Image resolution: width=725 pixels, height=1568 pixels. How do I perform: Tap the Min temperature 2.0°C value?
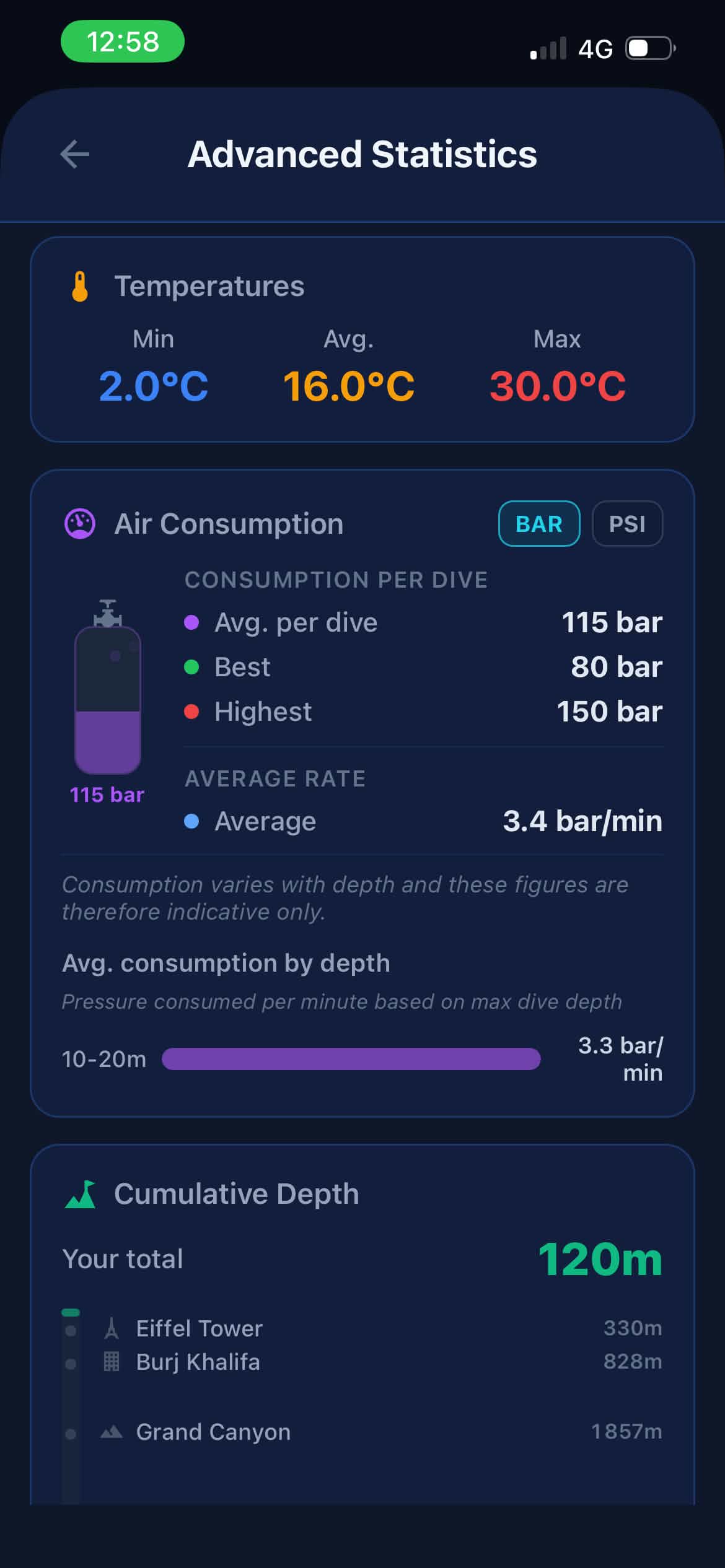pyautogui.click(x=154, y=386)
